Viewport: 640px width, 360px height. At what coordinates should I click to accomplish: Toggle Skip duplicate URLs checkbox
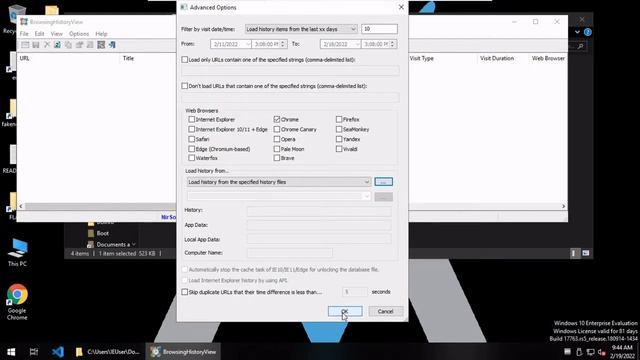[184, 292]
